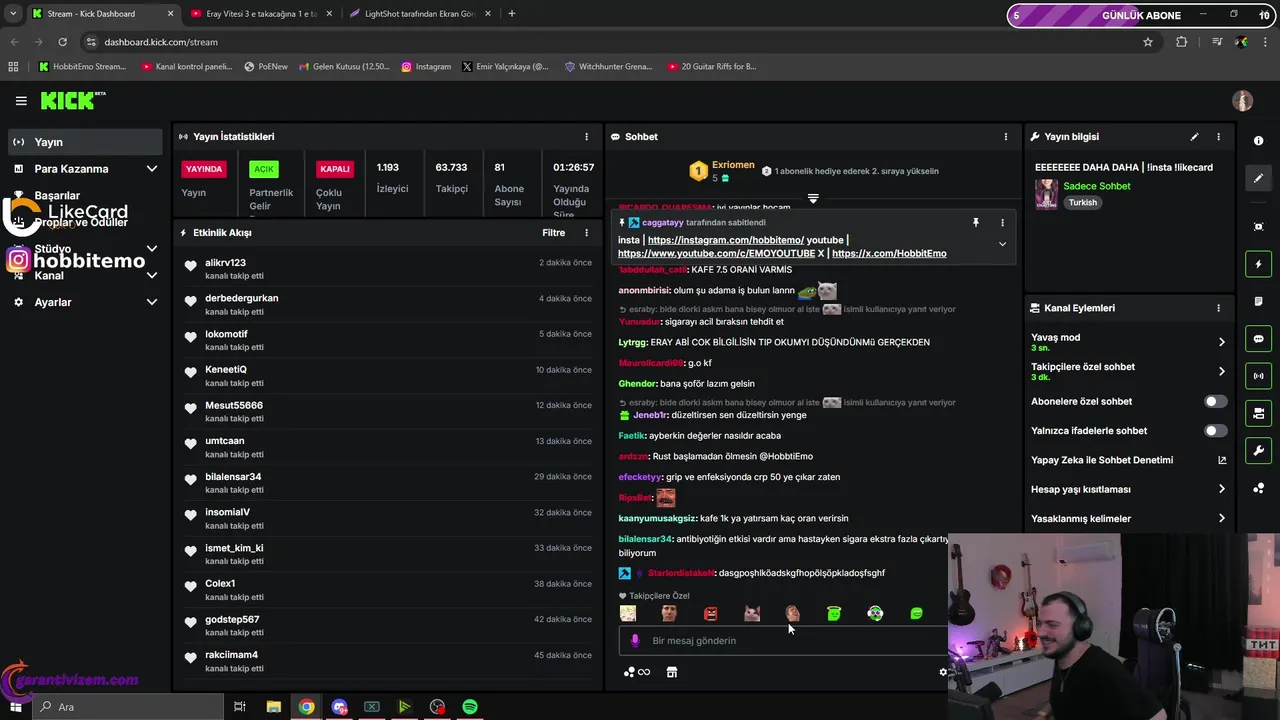This screenshot has width=1280, height=720.
Task: Open File Explorer from the Windows taskbar
Action: [x=274, y=707]
